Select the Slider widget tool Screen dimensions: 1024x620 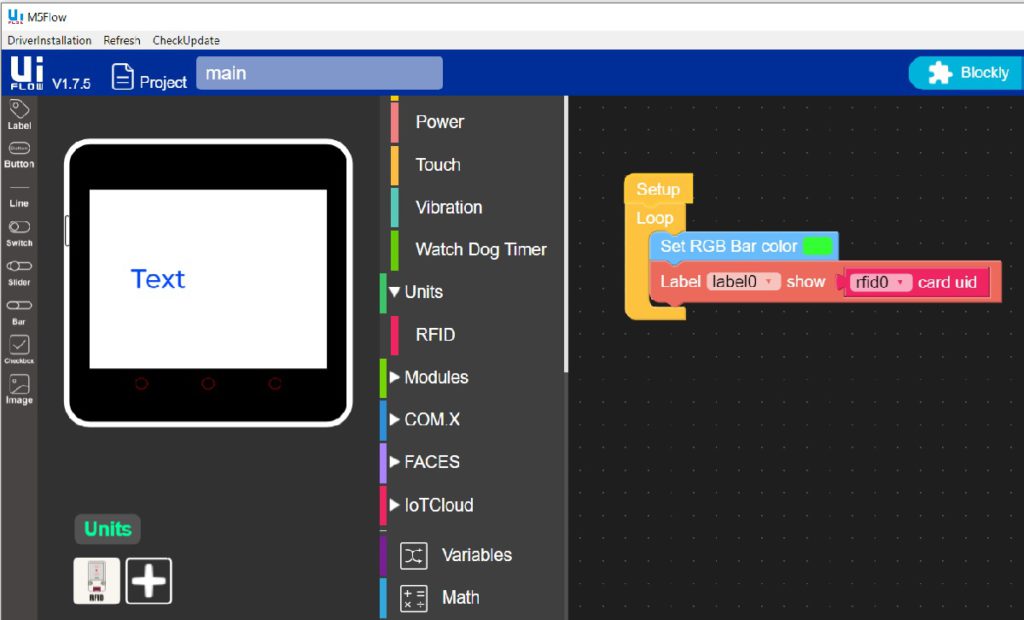pyautogui.click(x=19, y=273)
